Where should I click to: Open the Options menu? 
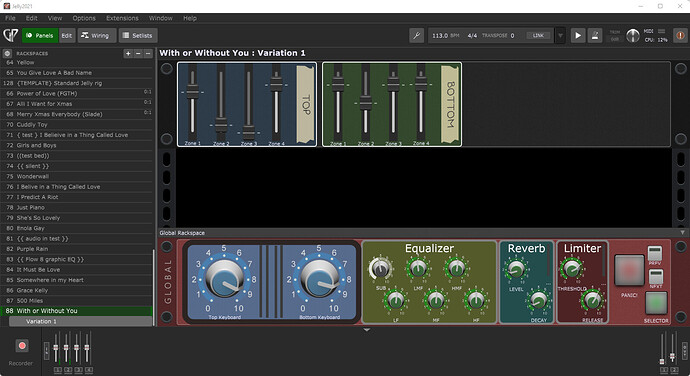(84, 18)
